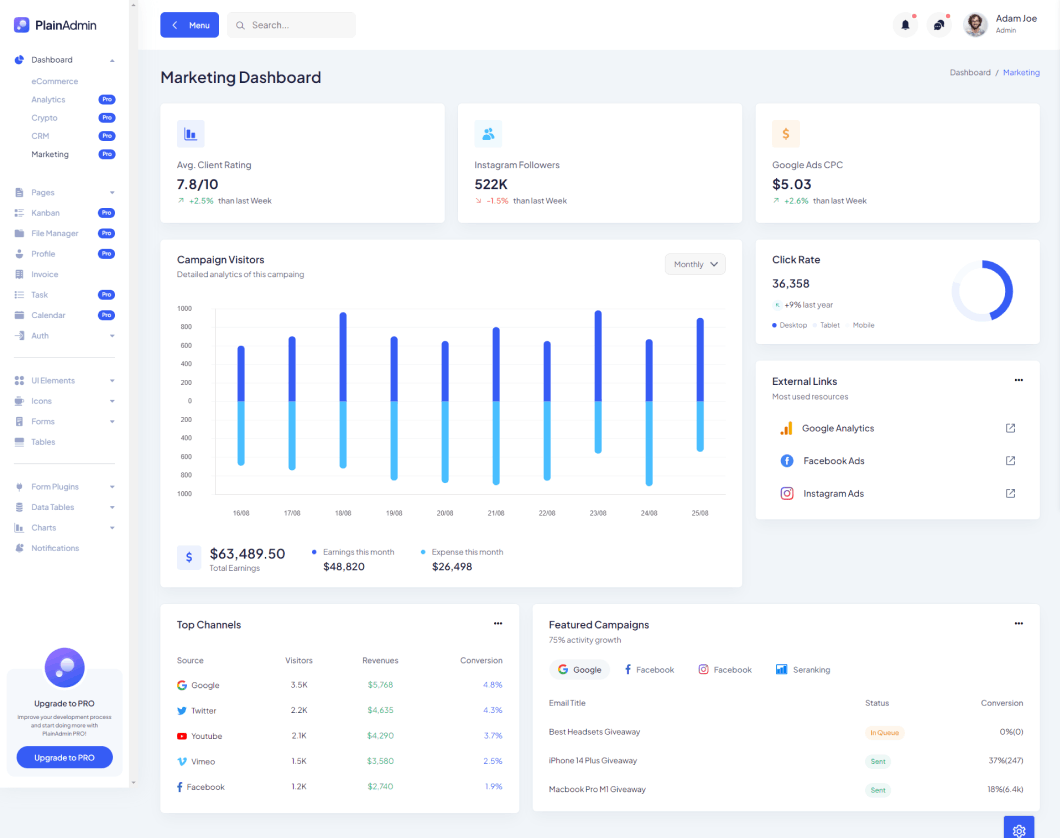
Task: Open the notifications bell icon
Action: (x=905, y=25)
